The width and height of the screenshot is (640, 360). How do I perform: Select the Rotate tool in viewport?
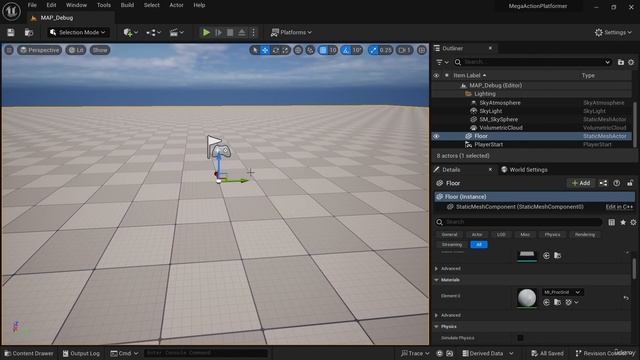(x=276, y=50)
